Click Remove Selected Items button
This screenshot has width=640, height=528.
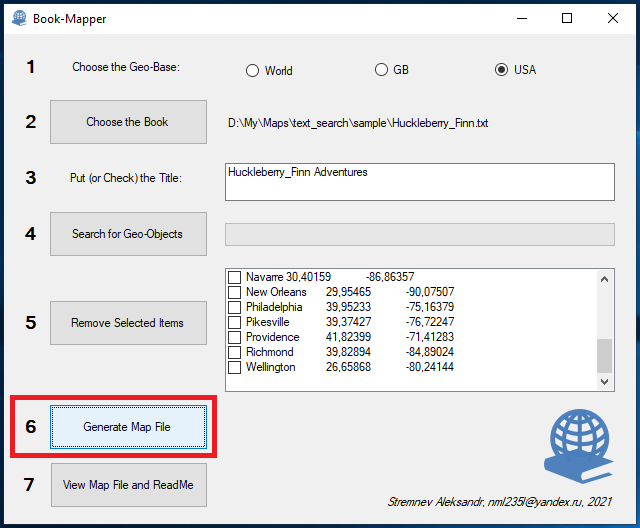[x=128, y=323]
